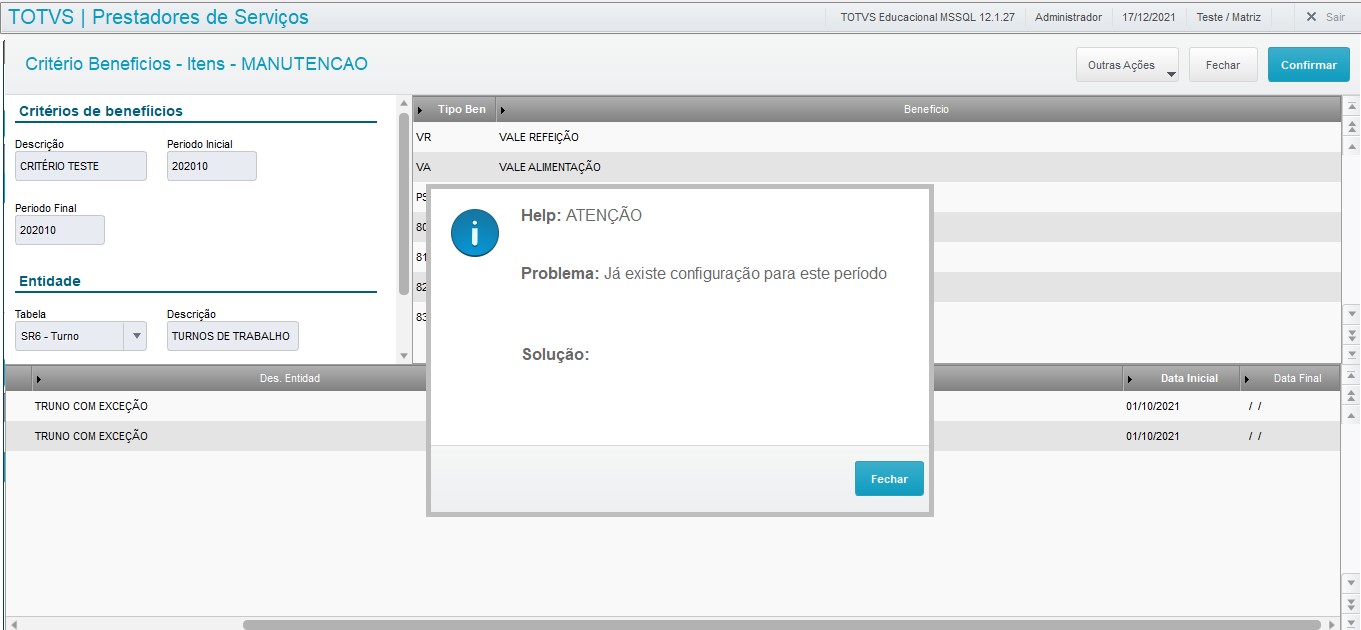Click the Periodo Inicial field
The width and height of the screenshot is (1361, 630).
pos(212,166)
